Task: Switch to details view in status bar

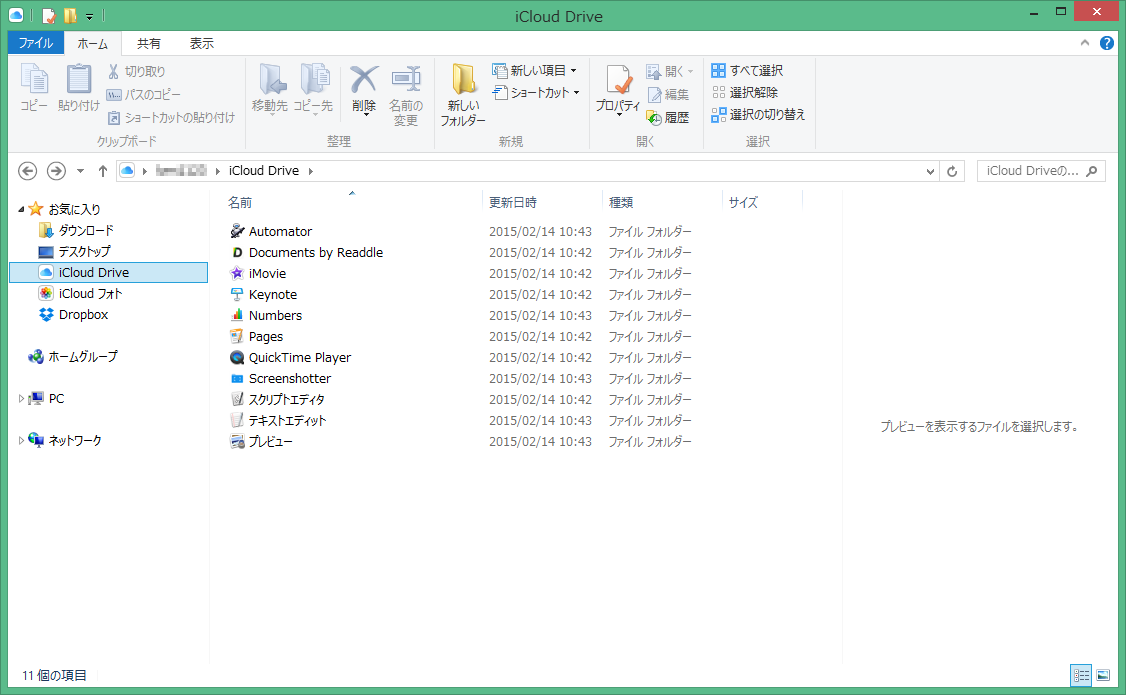Action: pos(1081,675)
